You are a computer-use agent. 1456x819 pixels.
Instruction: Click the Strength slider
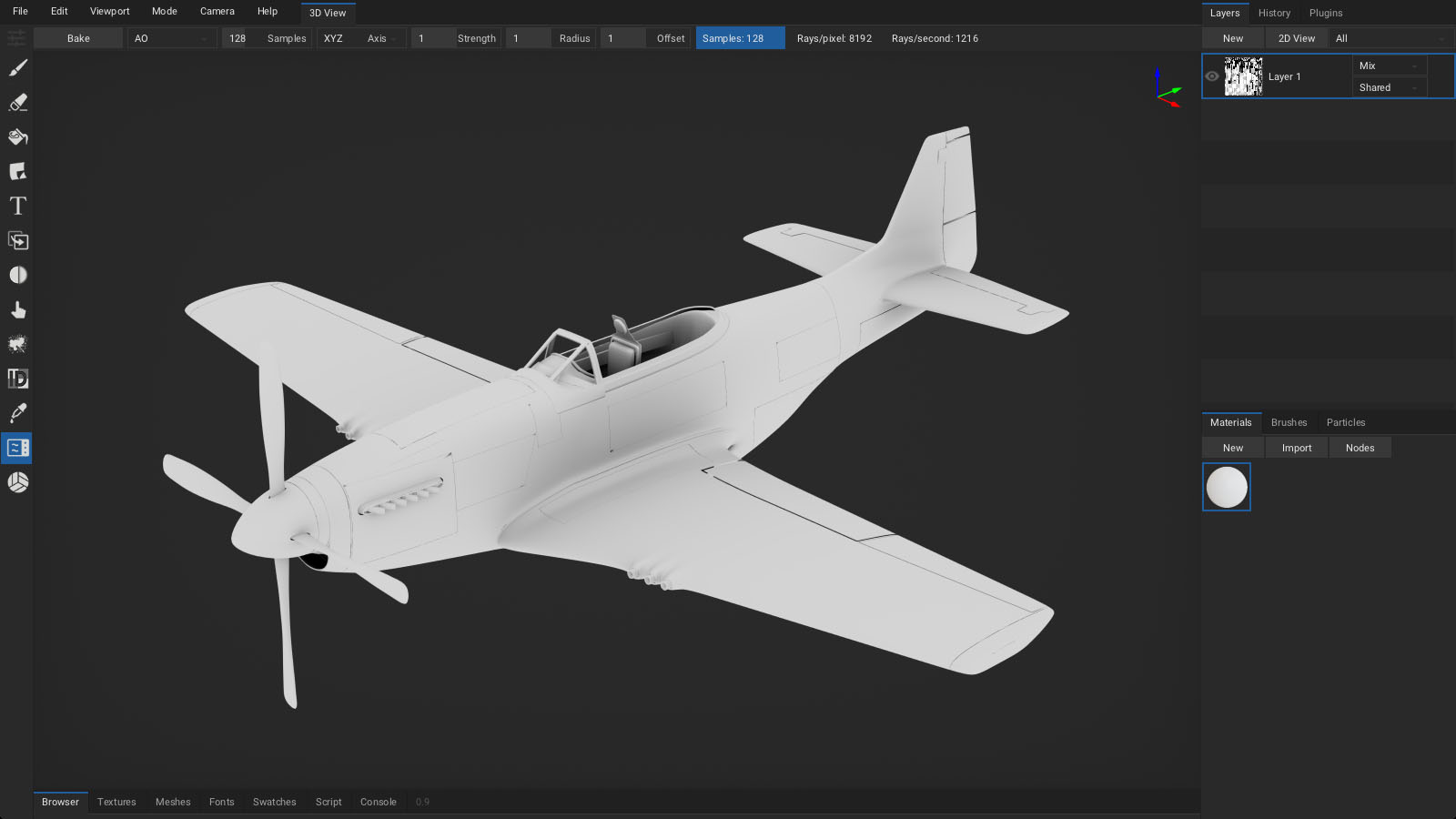(455, 38)
